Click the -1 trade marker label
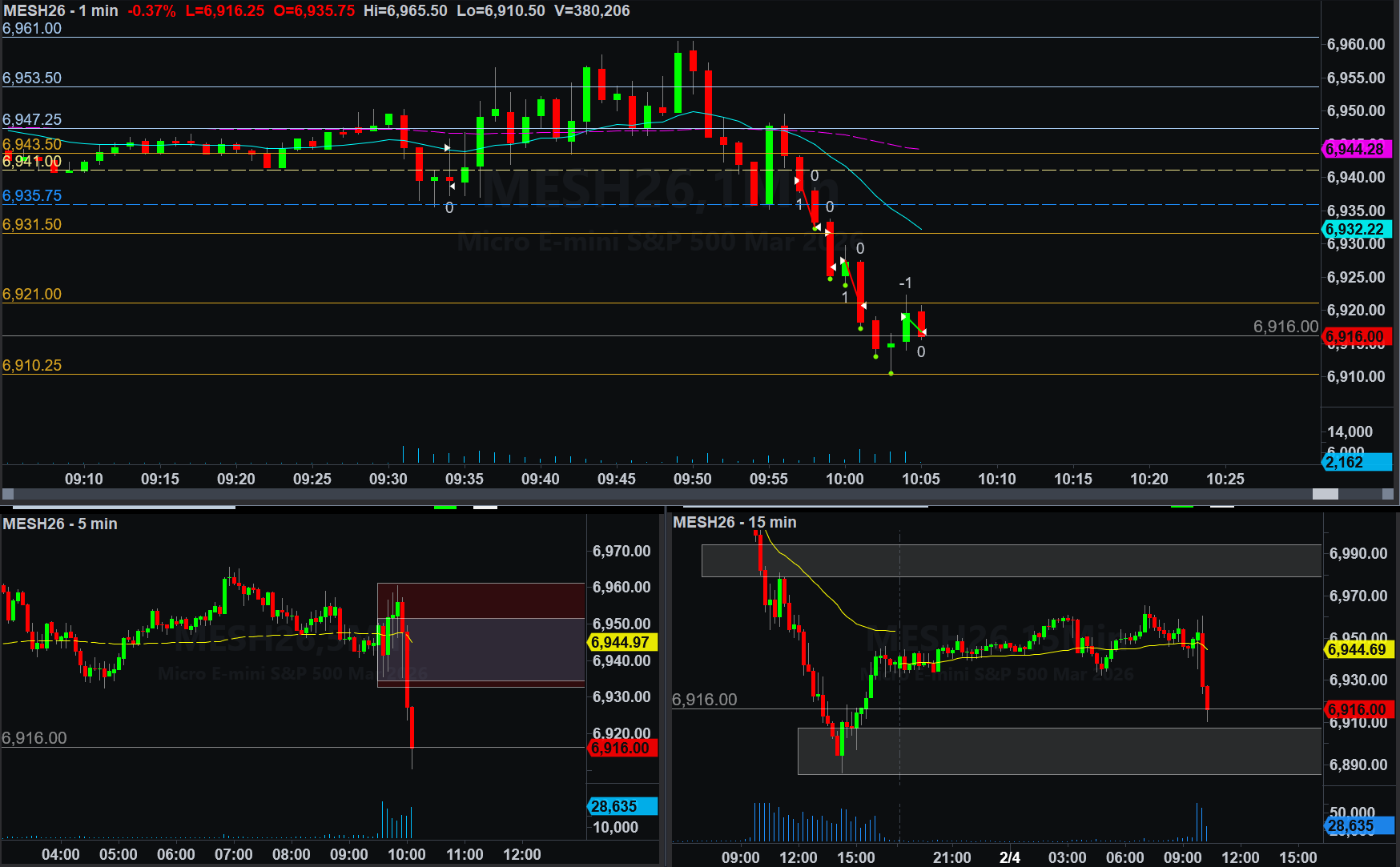This screenshot has width=1400, height=867. pyautogui.click(x=905, y=283)
